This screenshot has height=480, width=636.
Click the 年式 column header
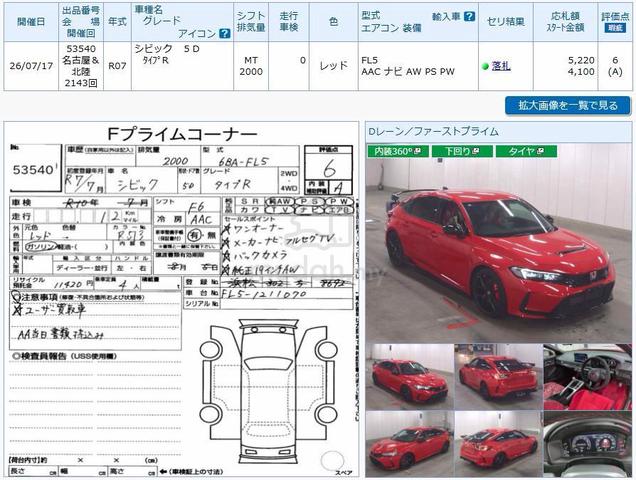(117, 22)
